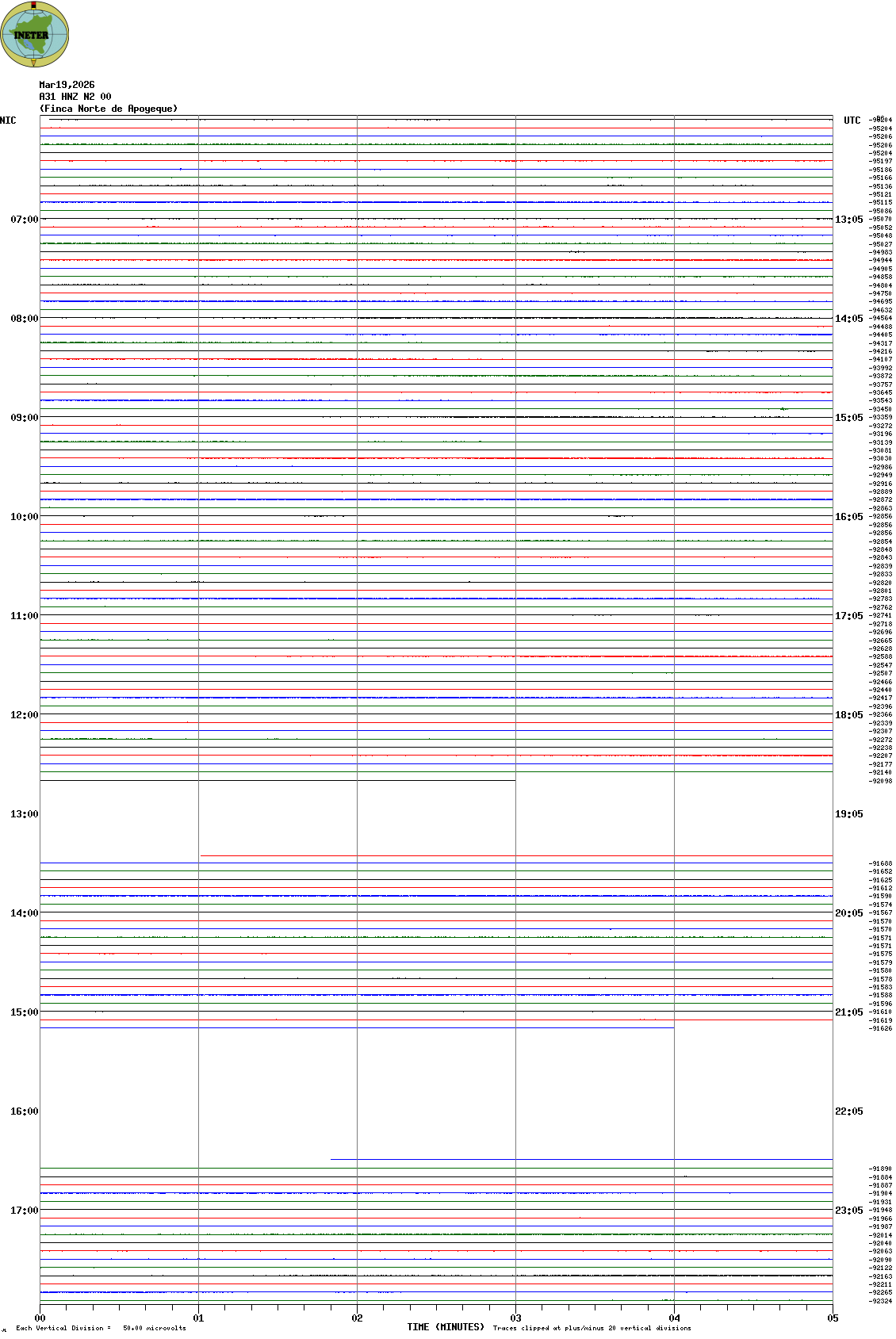The height and width of the screenshot is (1339, 896).
Task: Select the 07:00 local time marker
Action: (24, 220)
